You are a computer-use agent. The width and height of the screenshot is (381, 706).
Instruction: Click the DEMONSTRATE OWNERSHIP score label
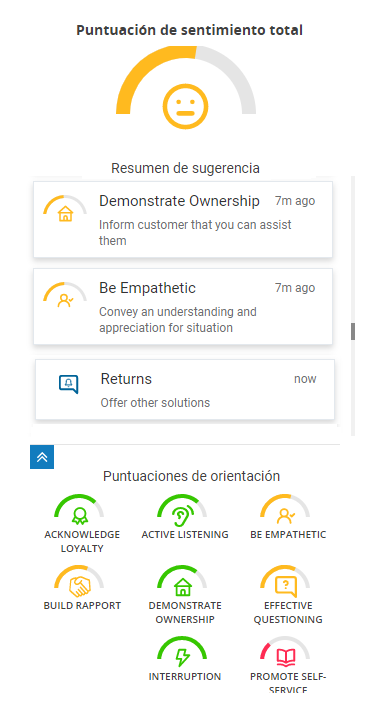click(185, 612)
